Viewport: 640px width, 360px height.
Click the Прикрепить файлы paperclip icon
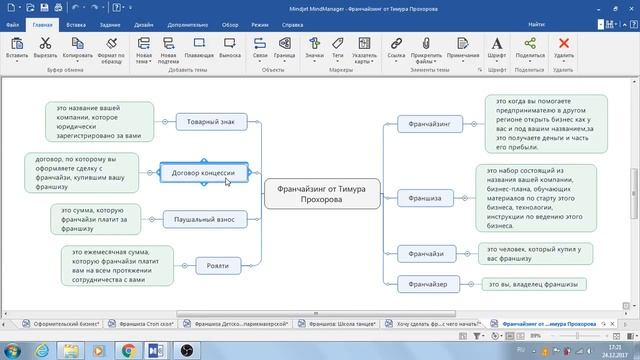426,43
